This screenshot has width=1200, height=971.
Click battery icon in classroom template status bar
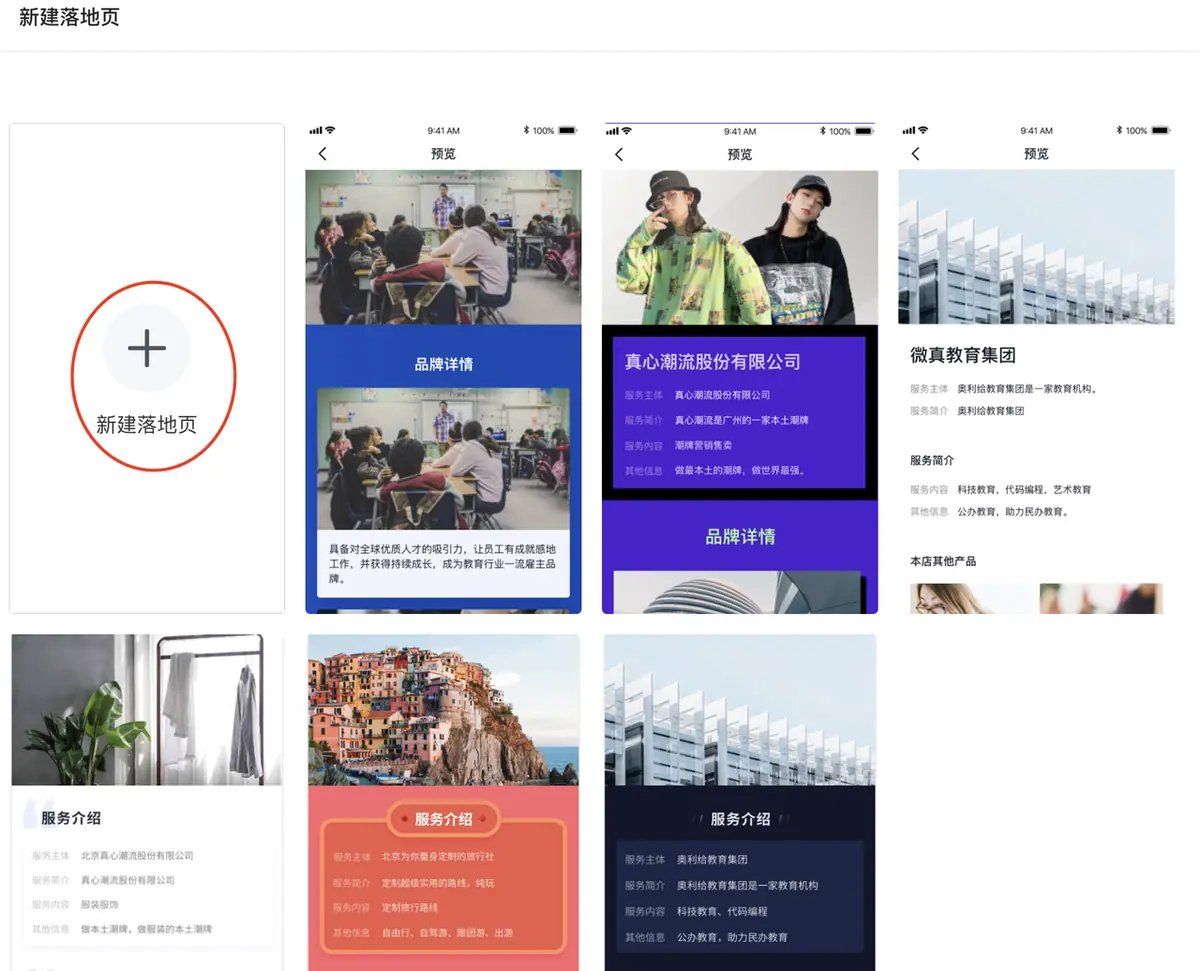click(x=567, y=131)
